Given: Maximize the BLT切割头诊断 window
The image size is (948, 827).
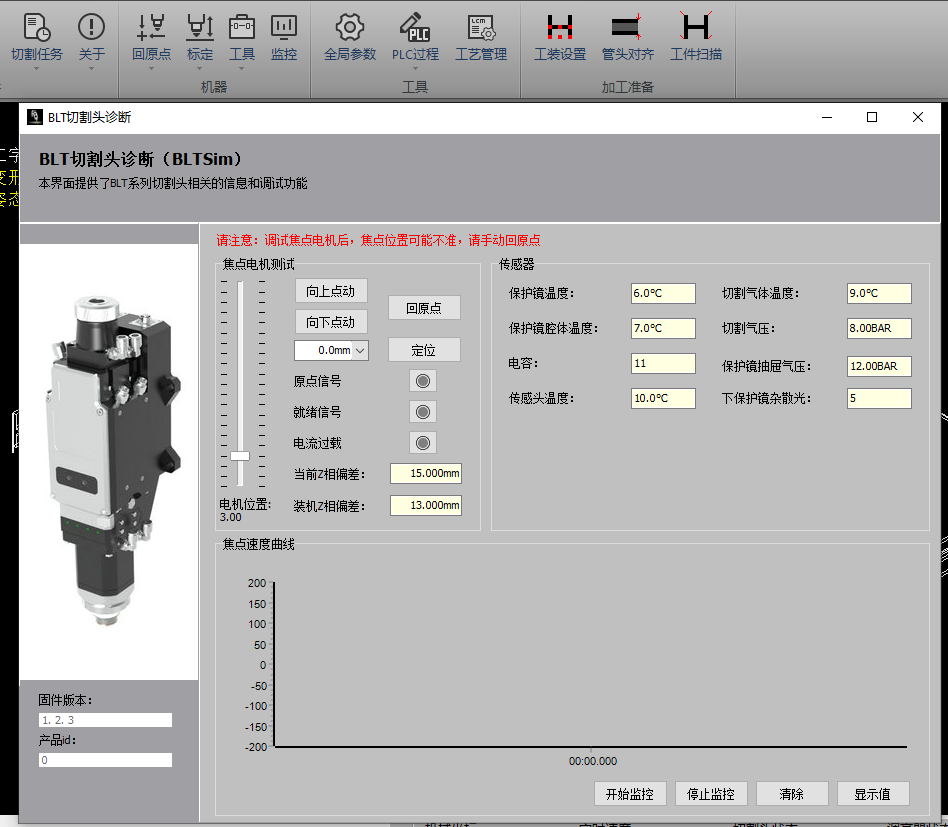Looking at the screenshot, I should pos(872,117).
